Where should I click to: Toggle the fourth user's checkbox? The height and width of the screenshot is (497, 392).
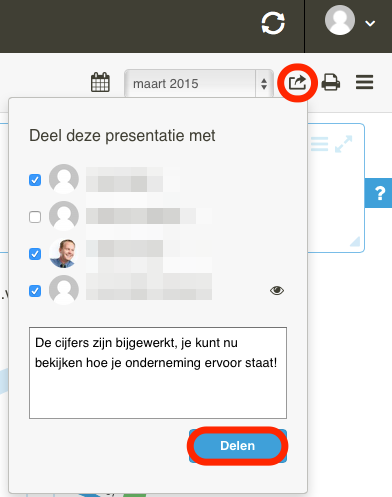35,291
